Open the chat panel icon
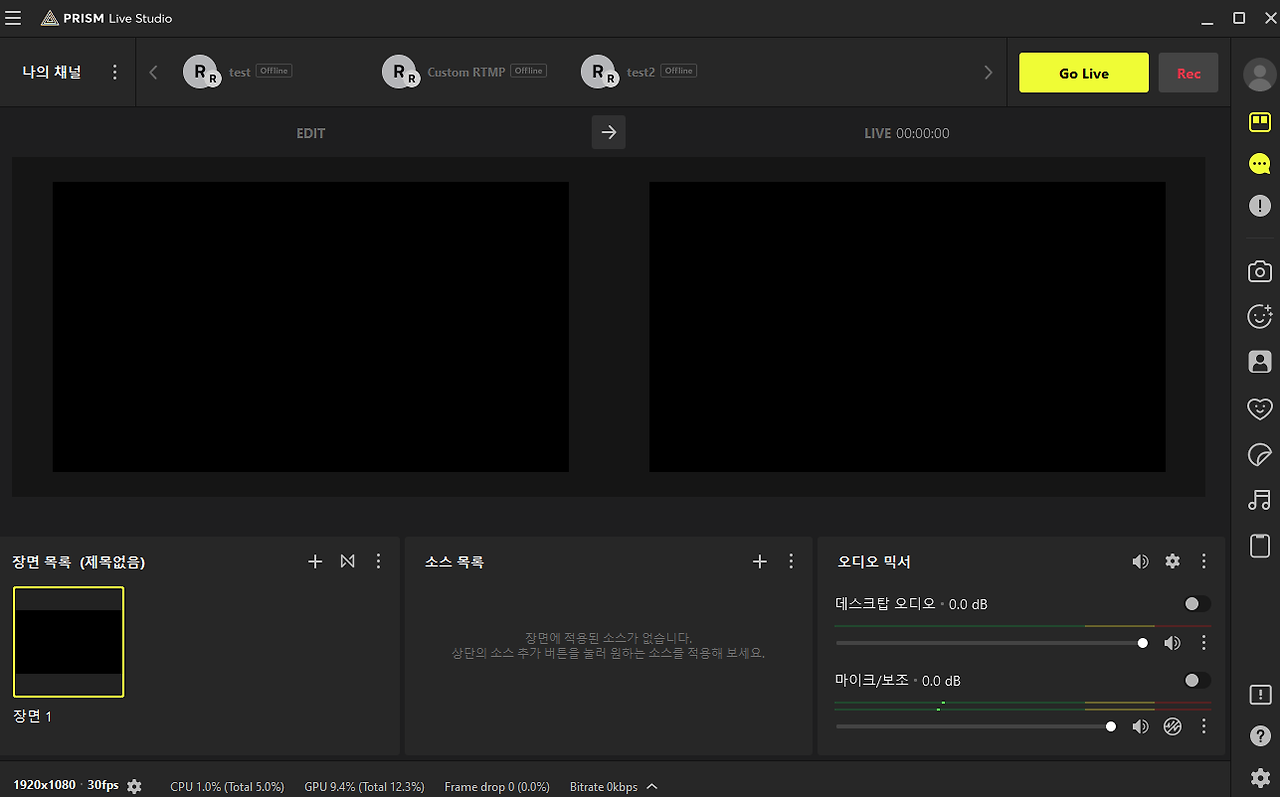This screenshot has width=1280, height=797. point(1260,164)
